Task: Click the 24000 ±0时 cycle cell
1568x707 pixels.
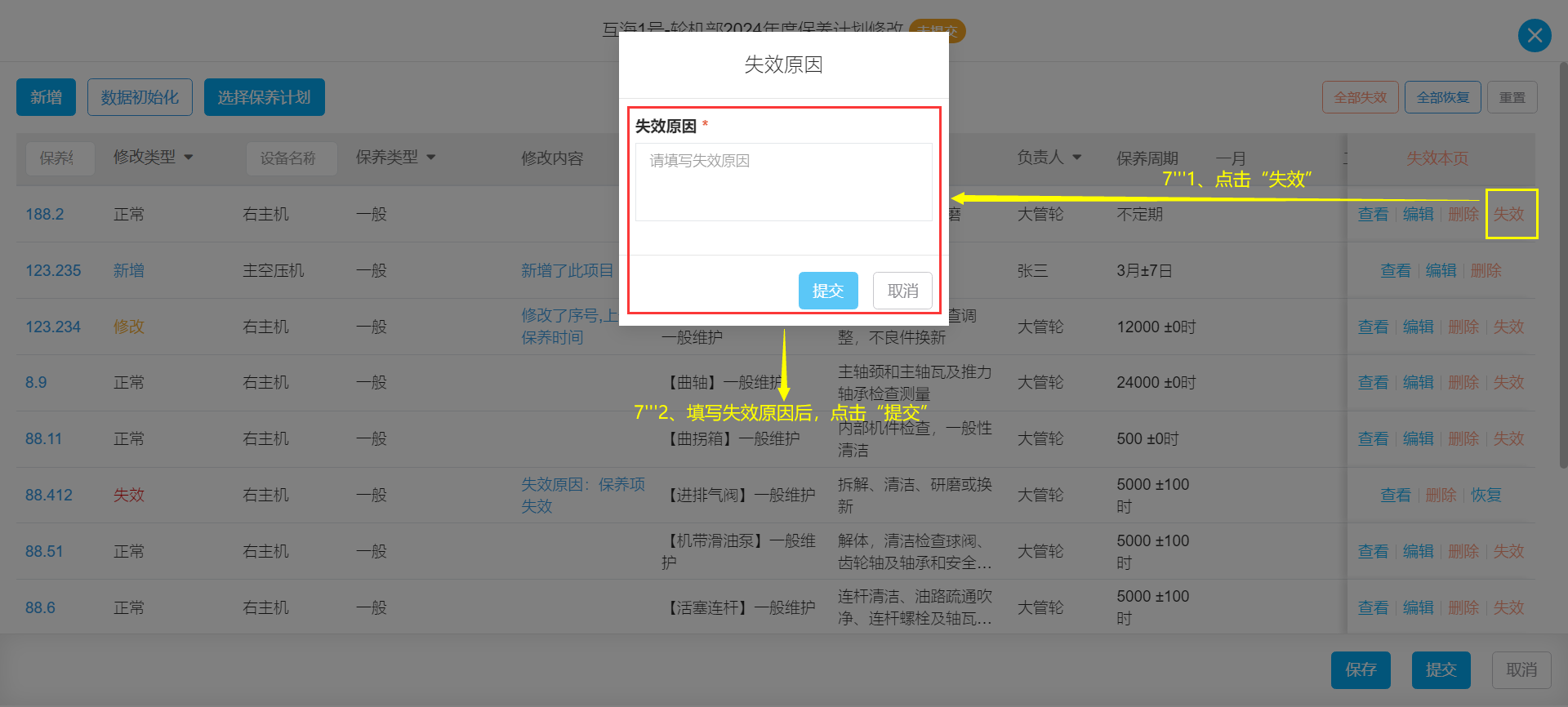Action: pyautogui.click(x=1156, y=382)
